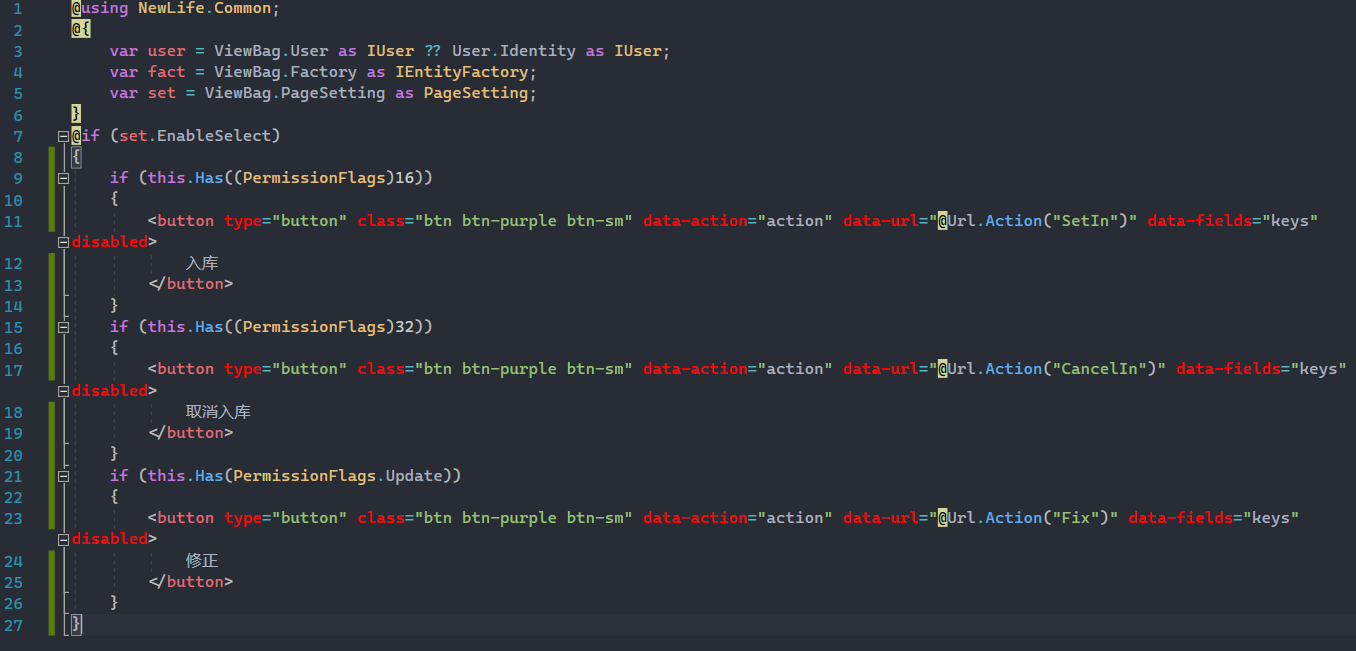
Task: Click the word Common on line 1
Action: tap(242, 8)
